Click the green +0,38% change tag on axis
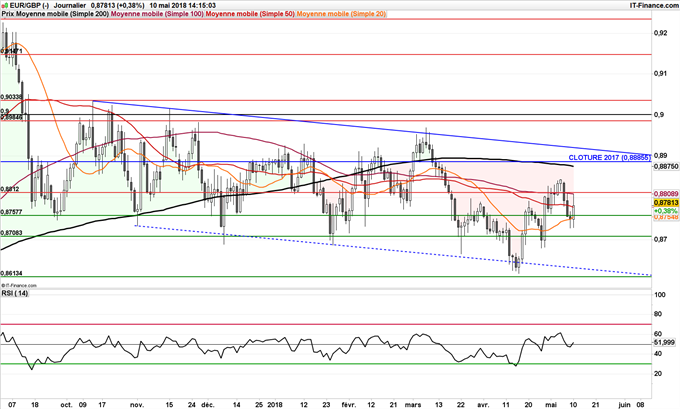 [666, 210]
